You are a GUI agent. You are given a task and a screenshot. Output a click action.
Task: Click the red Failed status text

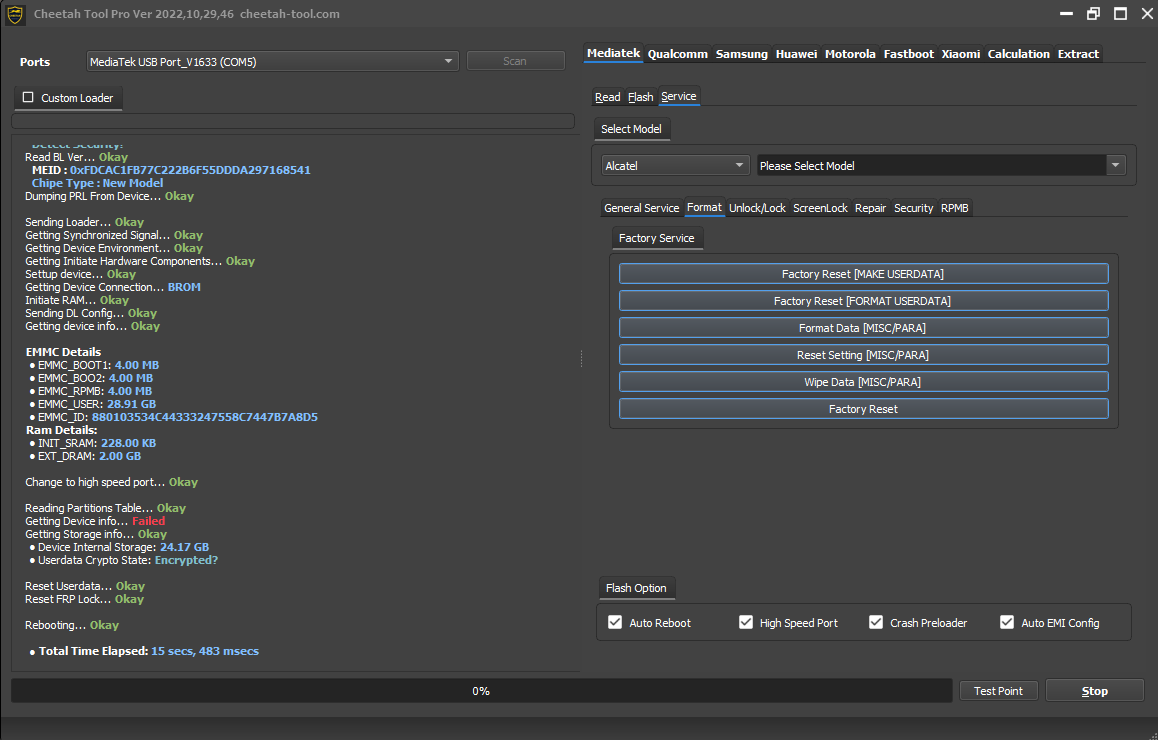click(x=148, y=521)
